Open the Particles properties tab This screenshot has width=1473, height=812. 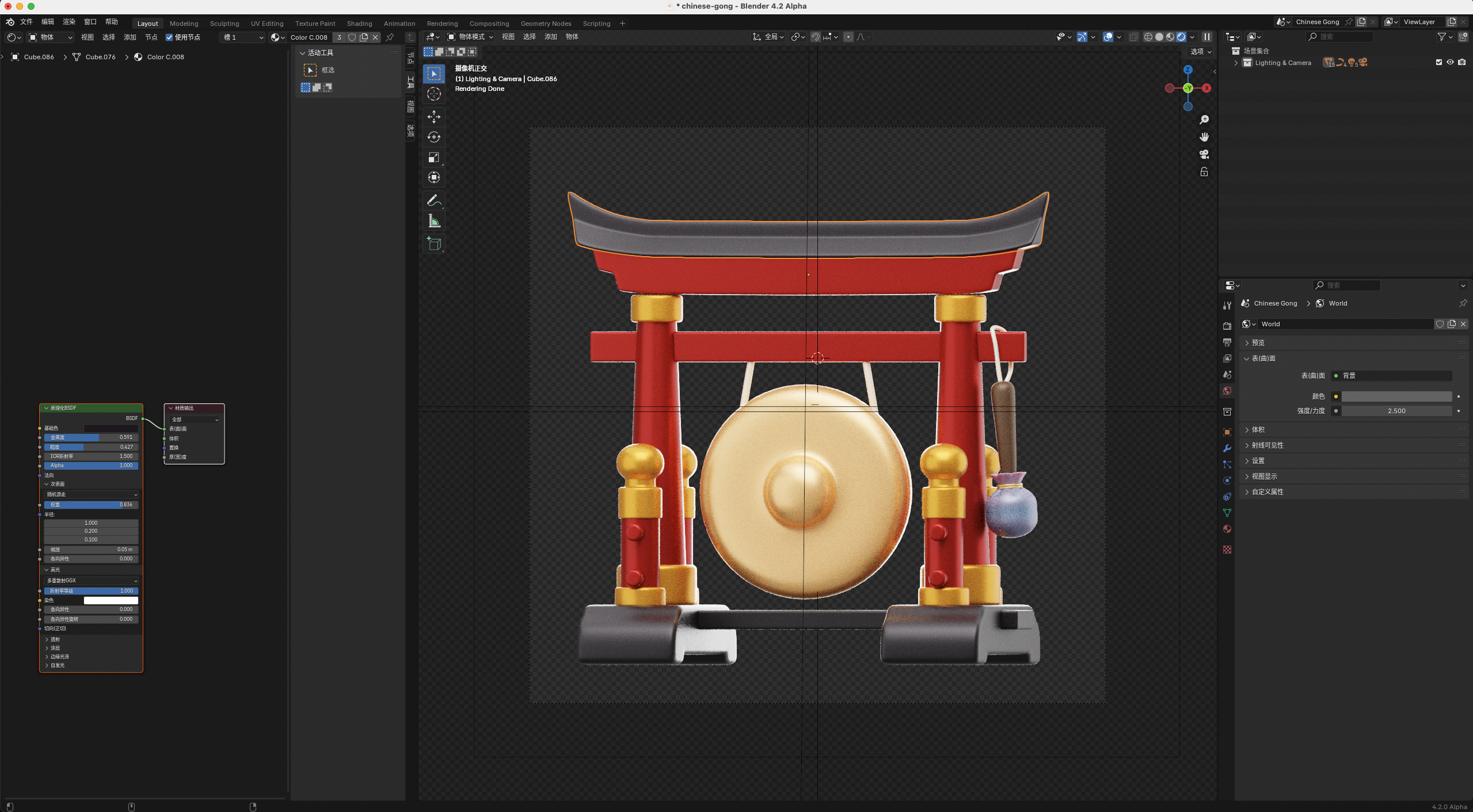1227,464
